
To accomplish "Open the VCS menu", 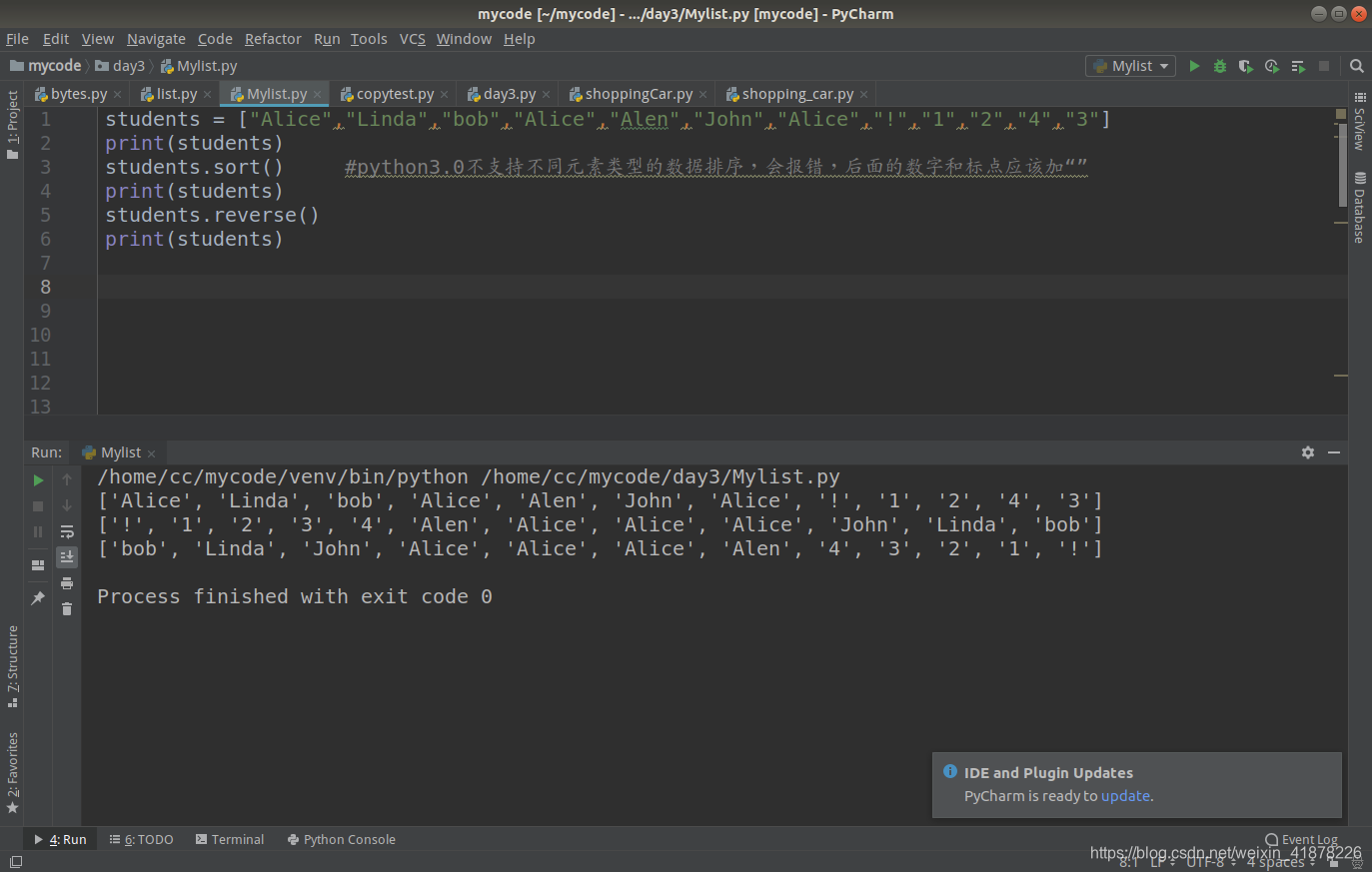I will (x=413, y=39).
